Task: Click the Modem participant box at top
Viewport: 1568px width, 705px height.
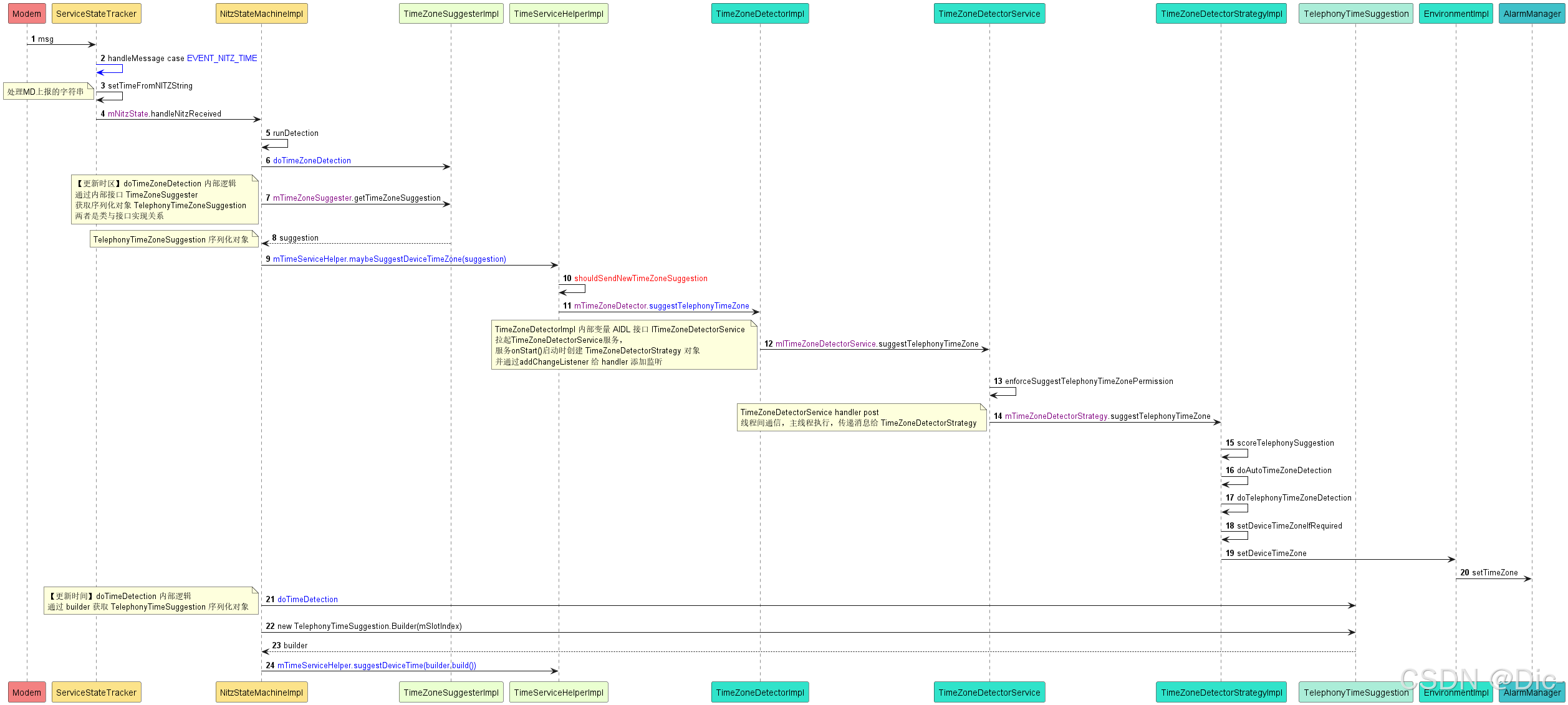Action: click(x=27, y=14)
